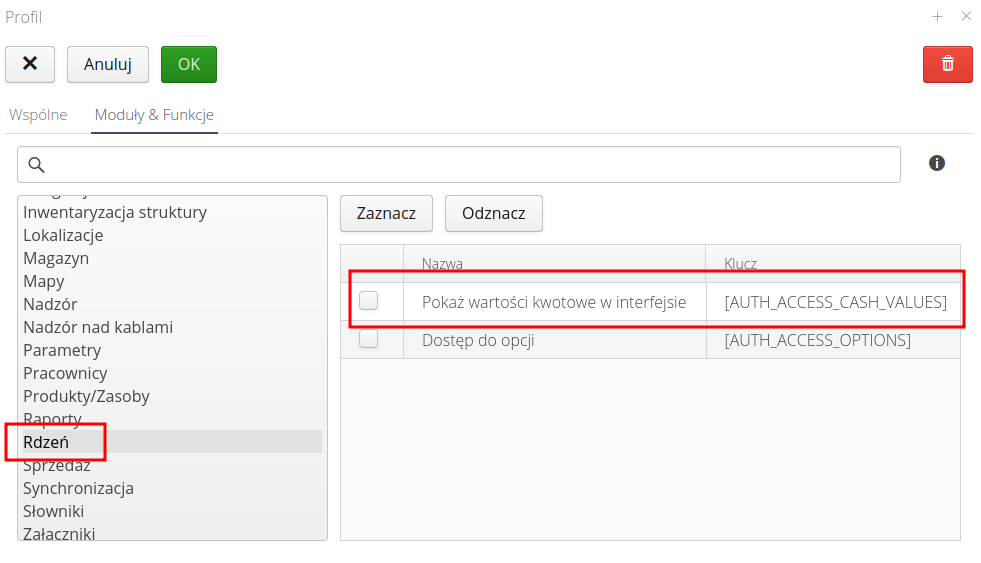Choose Nadzór nad kablami module
This screenshot has width=981, height=563.
tap(98, 327)
